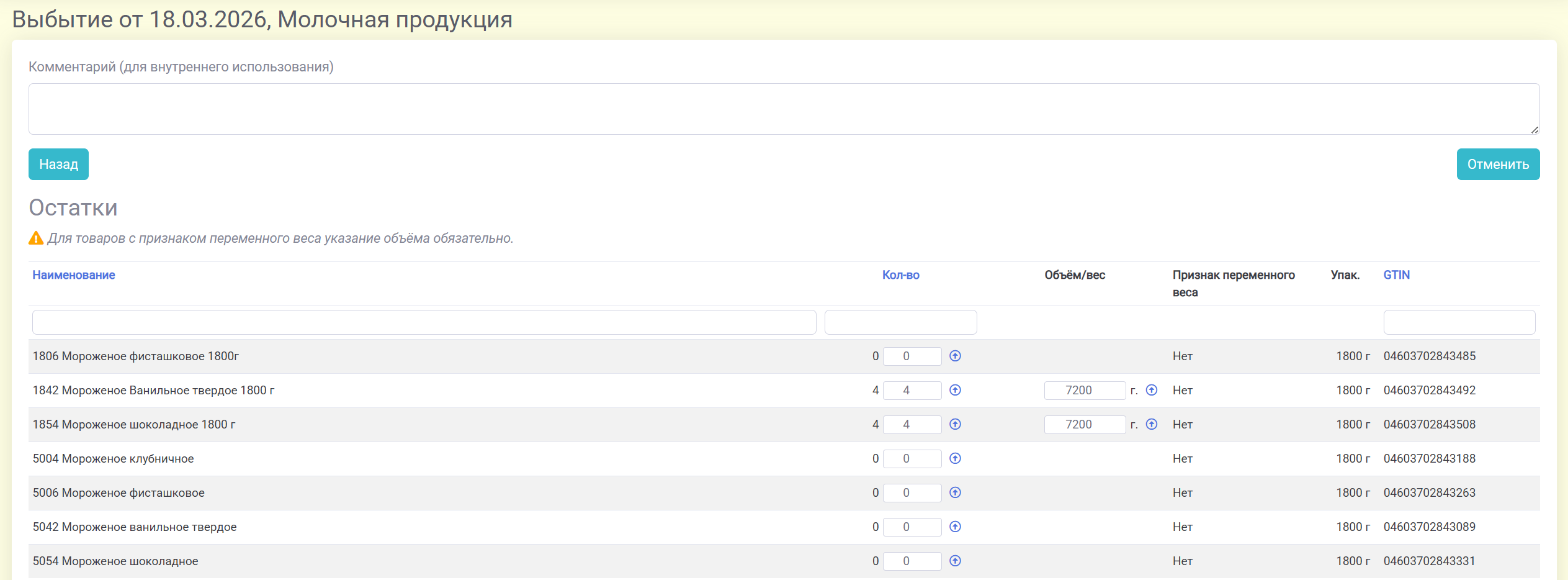Click the Кол-во filter input field
1568x580 pixels.
tap(900, 322)
